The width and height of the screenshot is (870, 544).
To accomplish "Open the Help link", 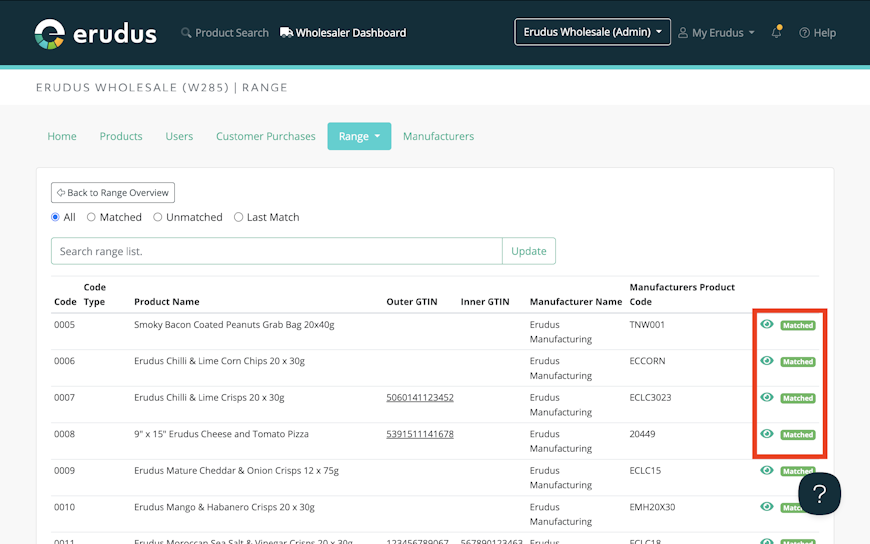I will pos(817,33).
